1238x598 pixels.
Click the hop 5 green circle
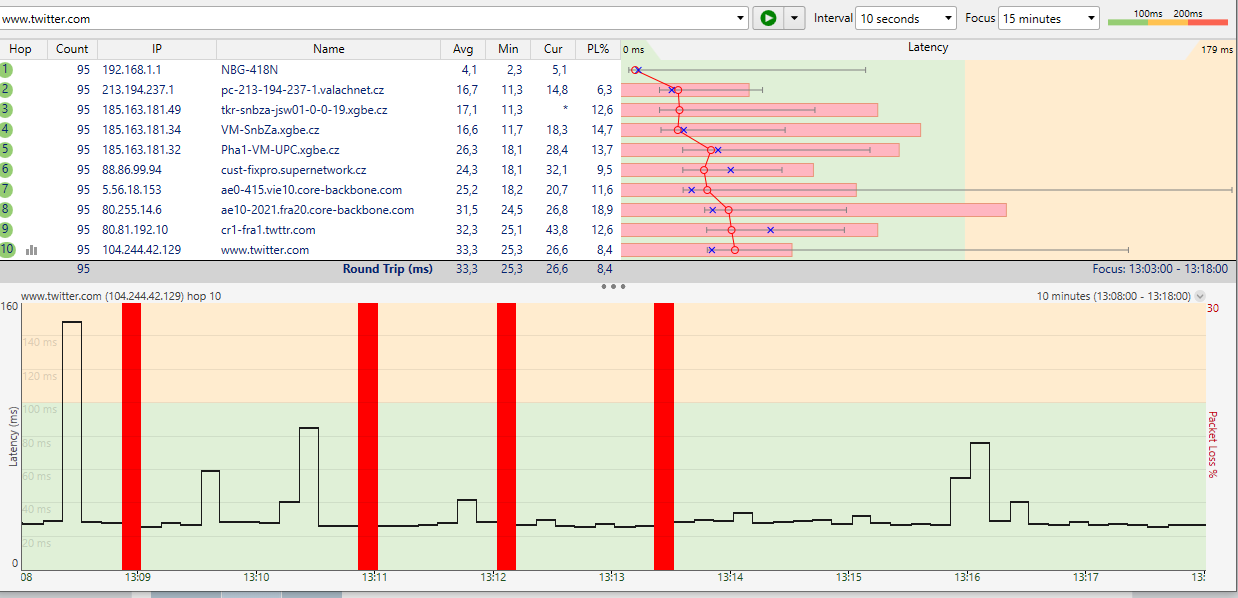(6, 150)
